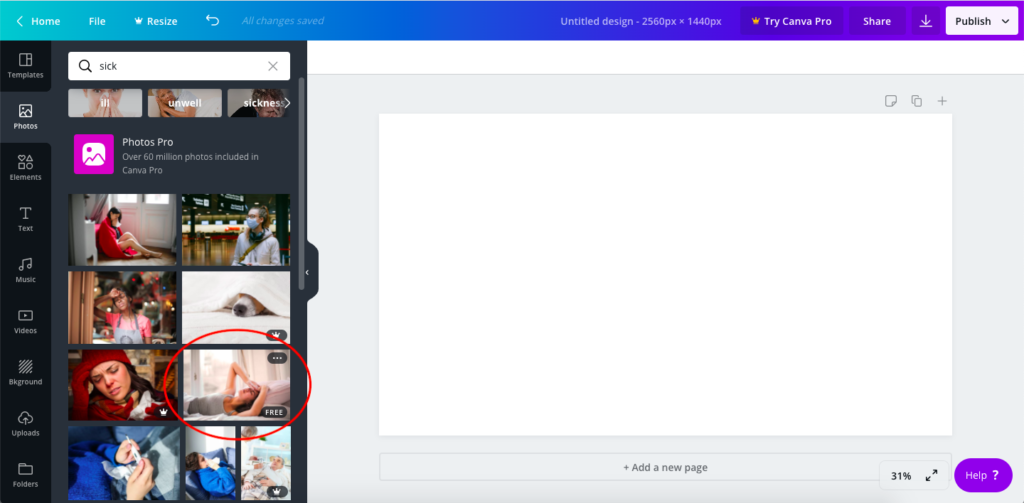The image size is (1024, 503).
Task: Open the Videos panel
Action: (25, 321)
